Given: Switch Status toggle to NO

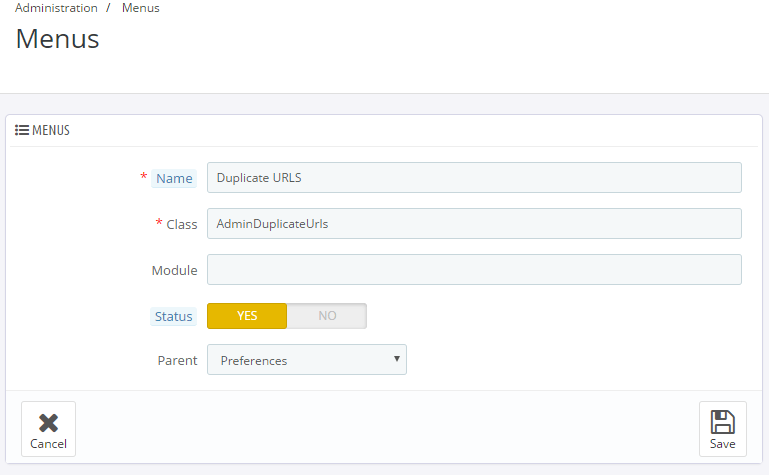Looking at the screenshot, I should (x=327, y=316).
